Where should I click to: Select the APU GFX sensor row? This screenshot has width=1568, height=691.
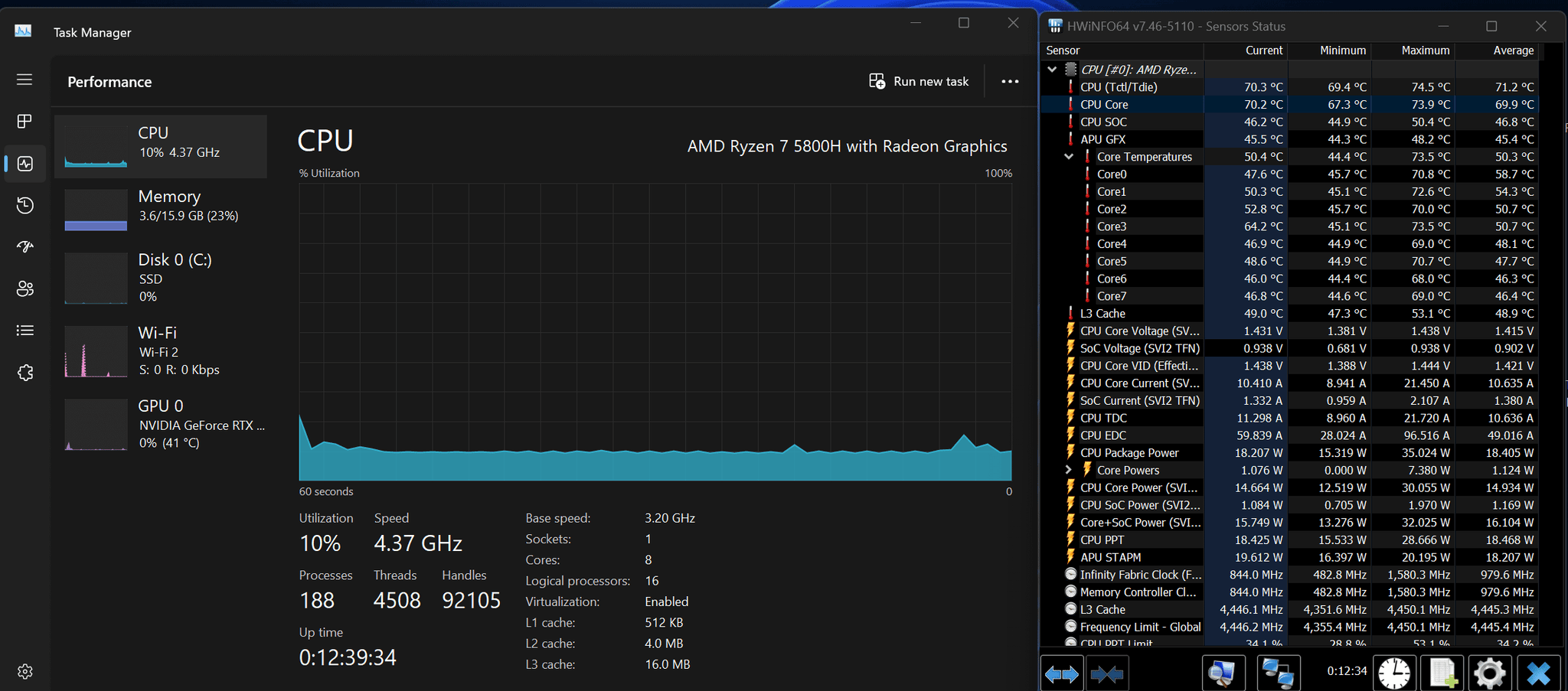pos(1291,139)
